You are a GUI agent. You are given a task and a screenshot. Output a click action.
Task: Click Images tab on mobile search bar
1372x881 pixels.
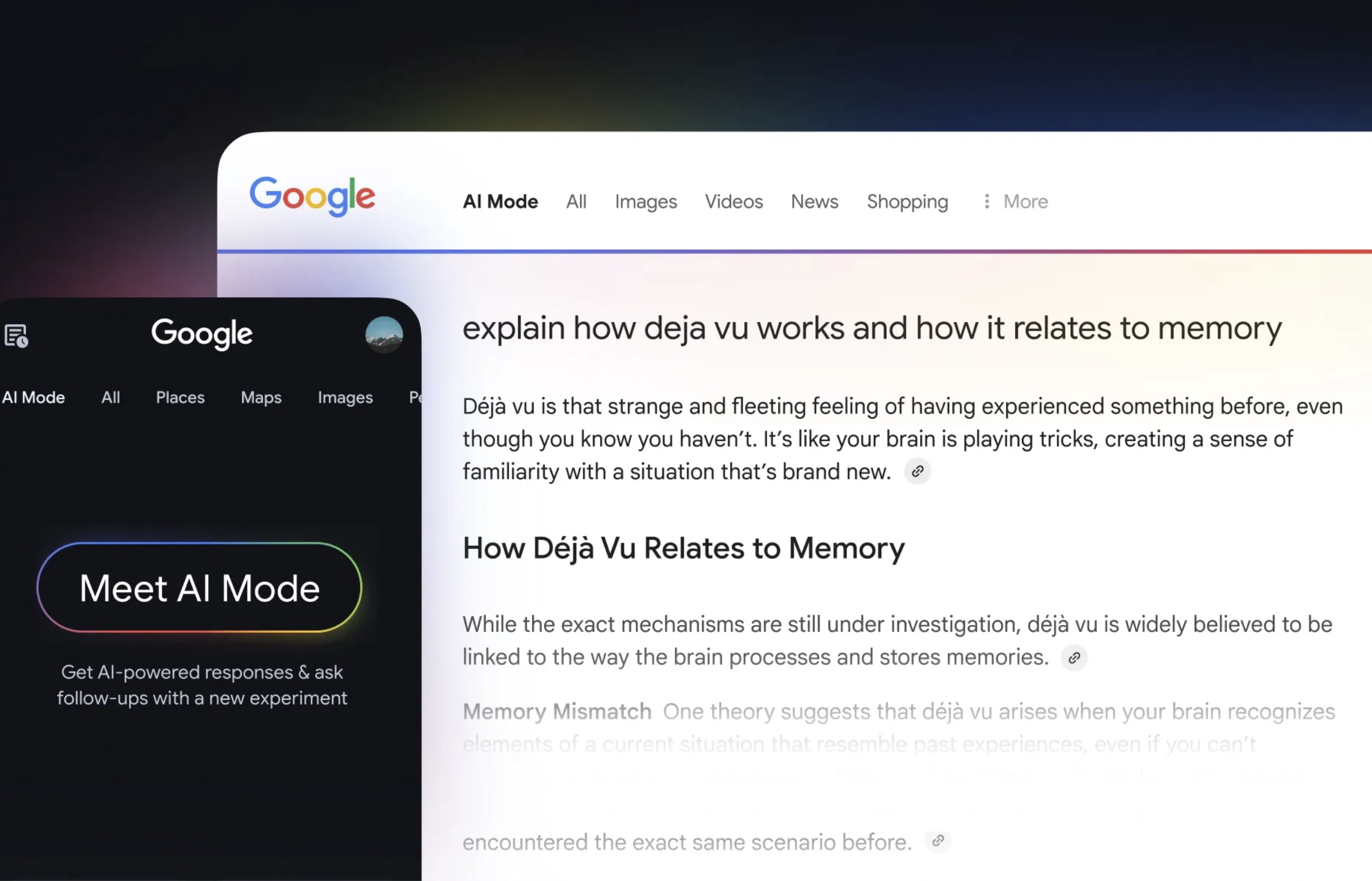coord(345,397)
